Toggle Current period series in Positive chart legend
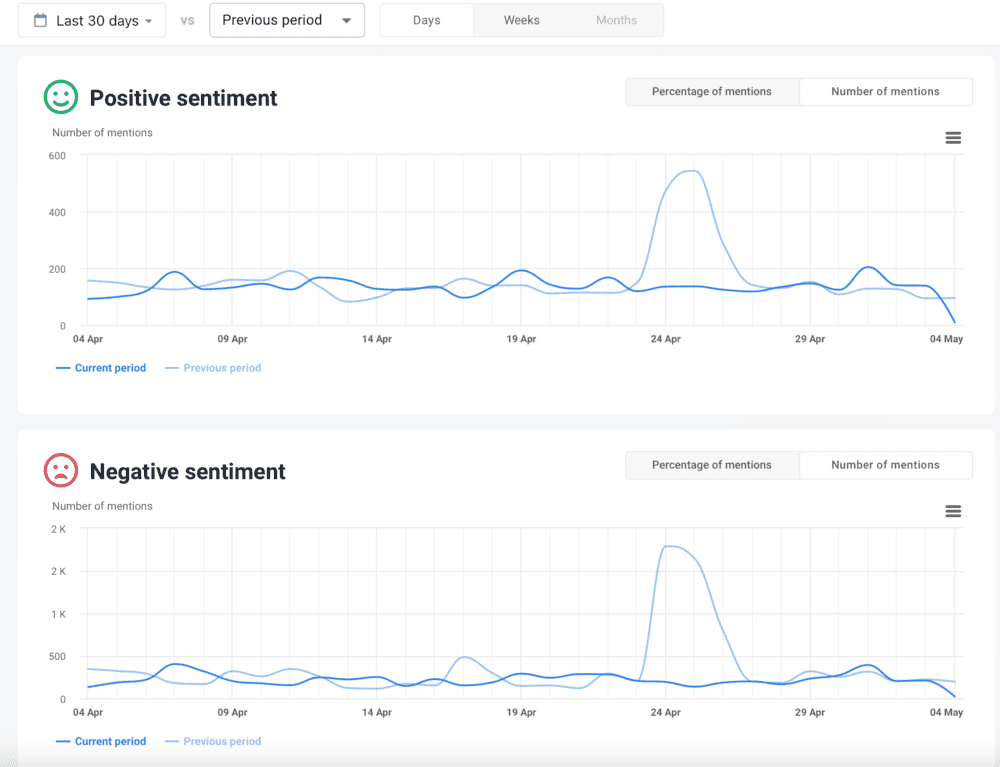This screenshot has height=767, width=1000. (101, 368)
